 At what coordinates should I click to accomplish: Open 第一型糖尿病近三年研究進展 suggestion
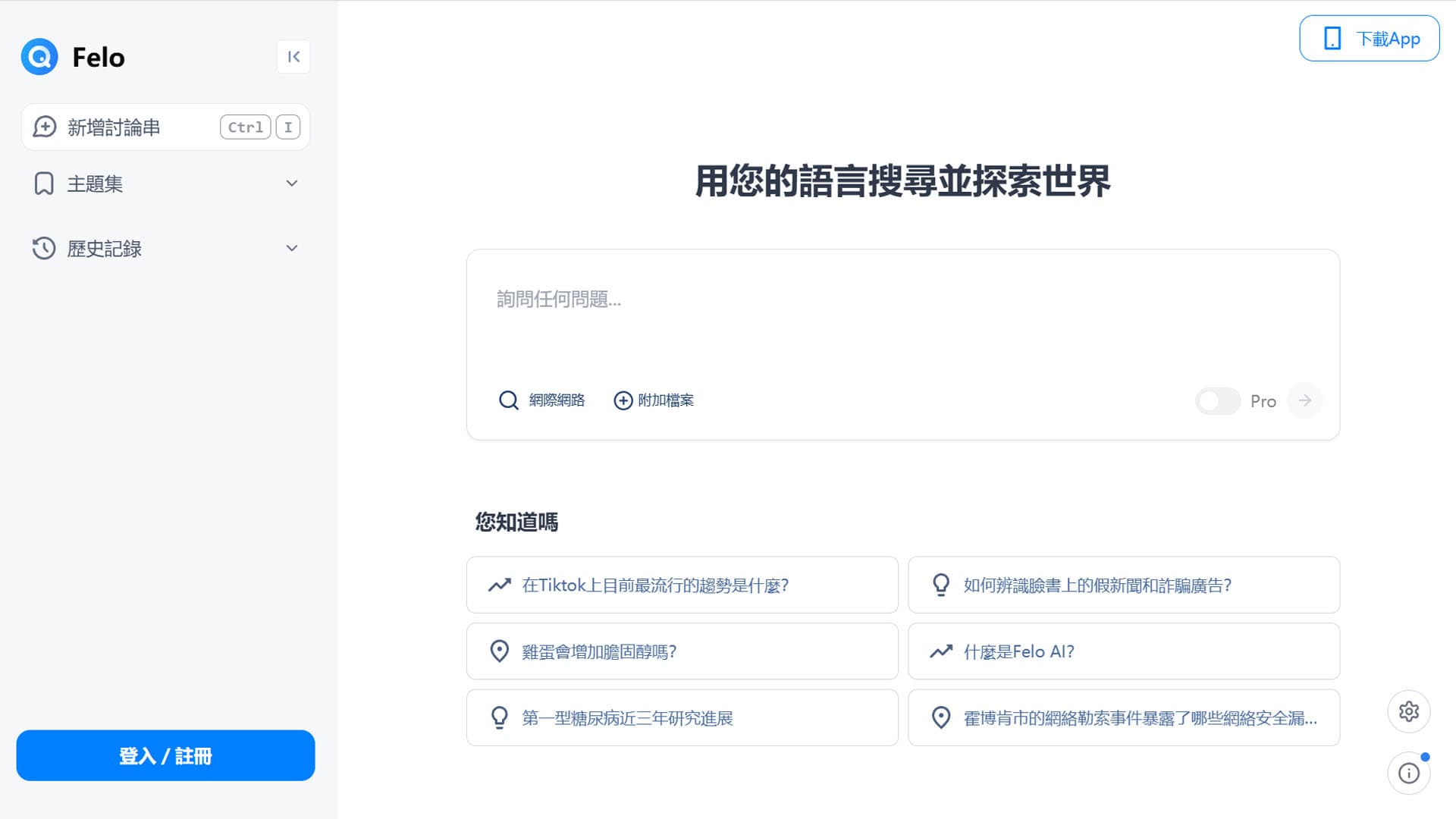pyautogui.click(x=682, y=718)
